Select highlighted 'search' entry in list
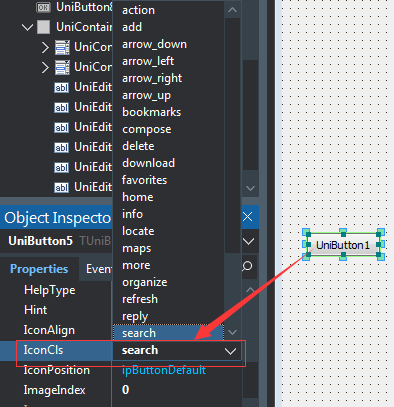Viewport: 394px width, 407px height. (x=168, y=333)
